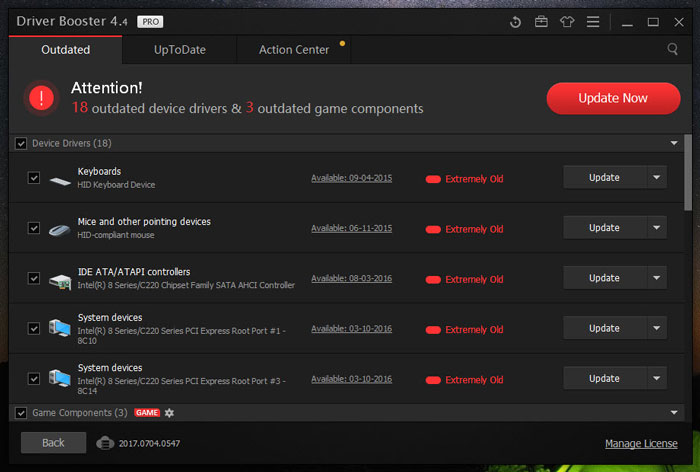
Task: Open Update dropdown arrow for IDE ATA/ATAPI
Action: (657, 278)
